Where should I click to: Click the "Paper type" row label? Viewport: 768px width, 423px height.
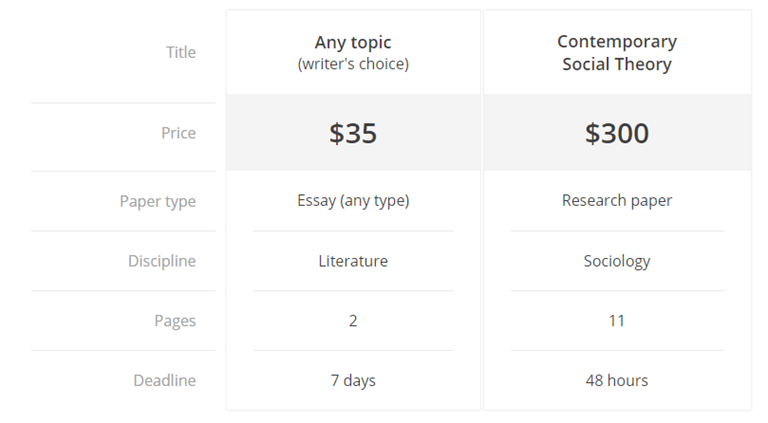[x=158, y=201]
